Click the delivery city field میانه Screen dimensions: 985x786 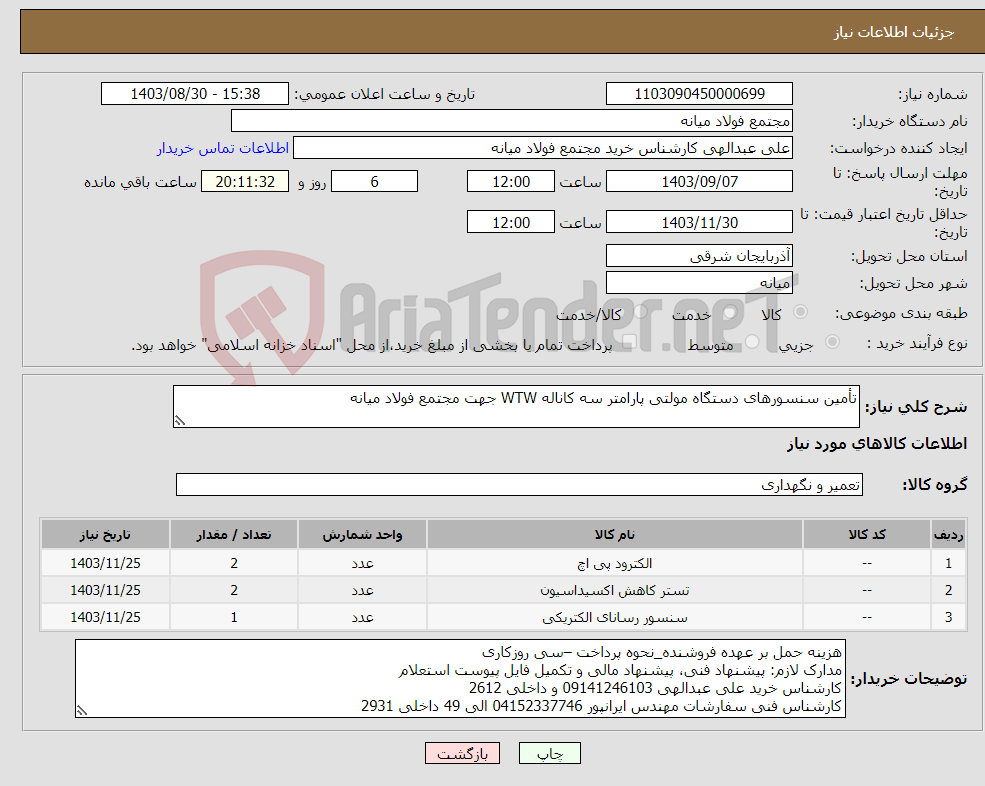coord(699,283)
